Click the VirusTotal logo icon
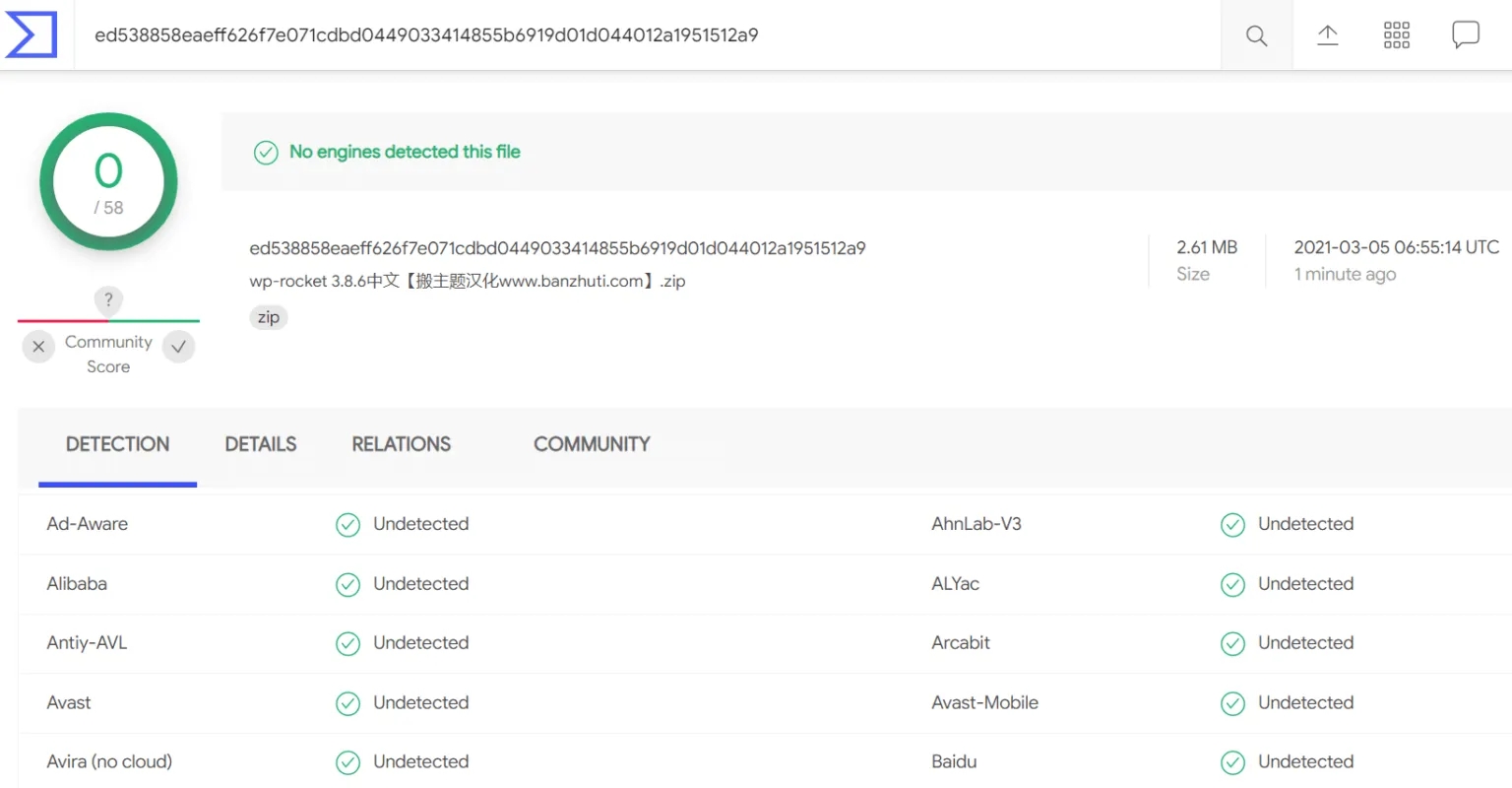 click(x=31, y=34)
